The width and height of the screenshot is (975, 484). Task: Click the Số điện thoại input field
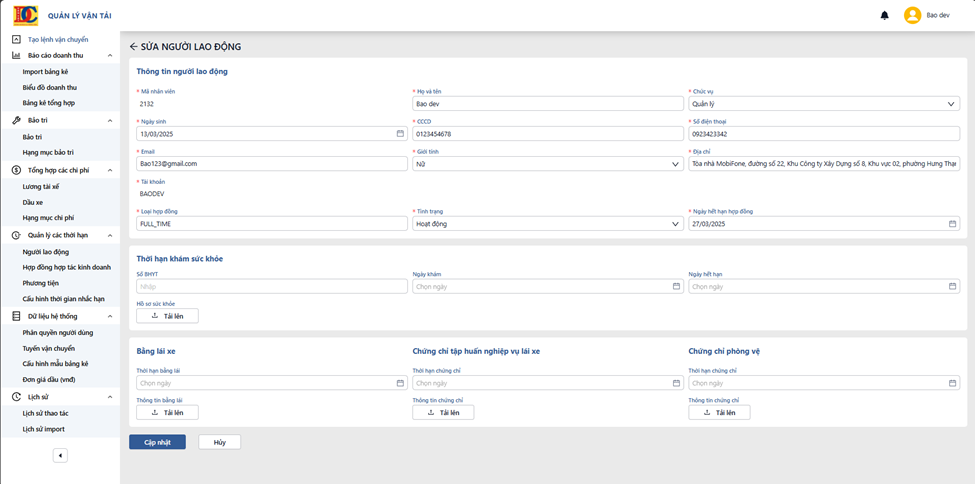point(824,134)
